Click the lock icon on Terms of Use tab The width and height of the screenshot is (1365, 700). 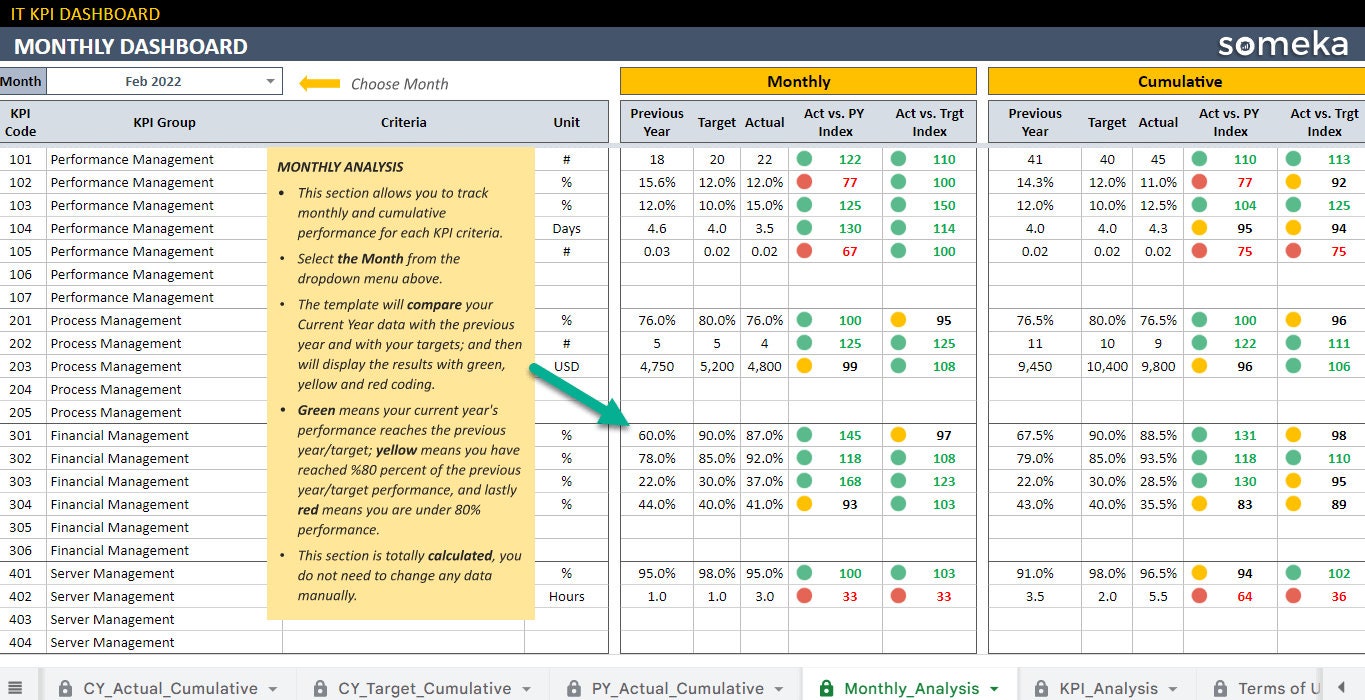tap(1220, 688)
